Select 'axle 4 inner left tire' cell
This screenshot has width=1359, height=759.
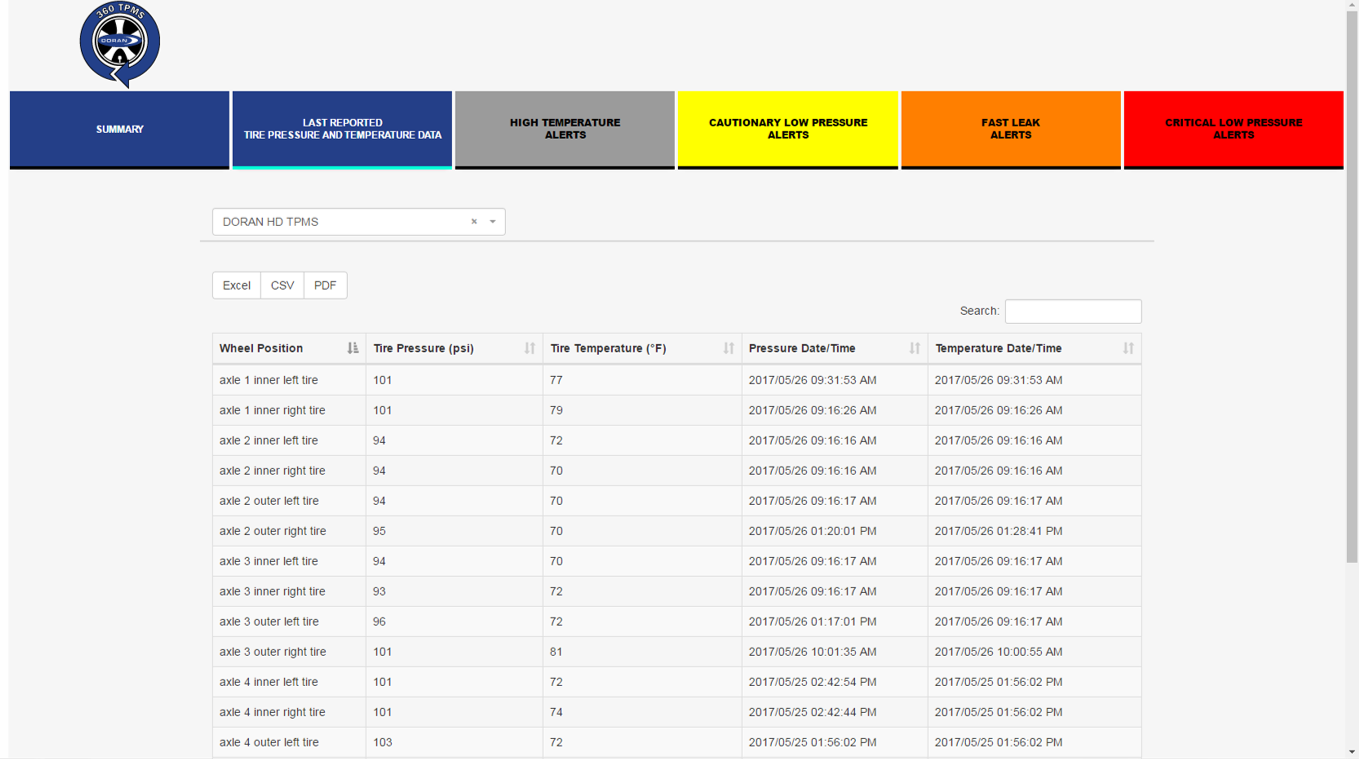(x=289, y=682)
